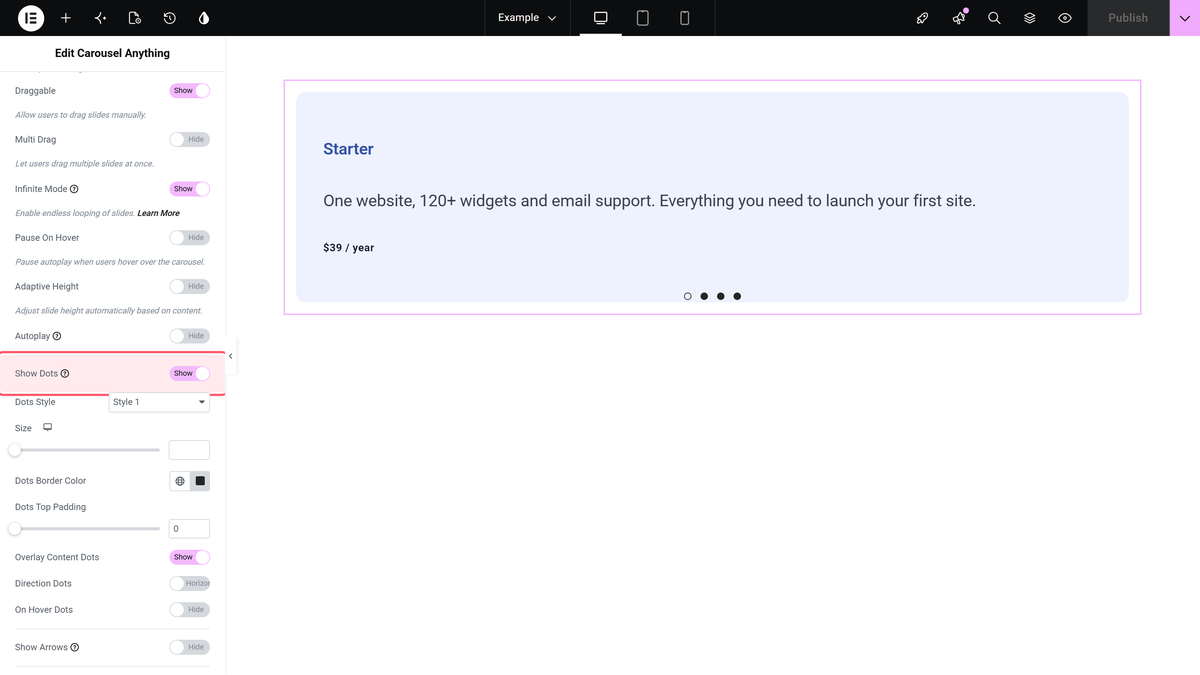Enable the Adaptive Height switch
Viewport: 1200px width, 675px height.
point(190,287)
